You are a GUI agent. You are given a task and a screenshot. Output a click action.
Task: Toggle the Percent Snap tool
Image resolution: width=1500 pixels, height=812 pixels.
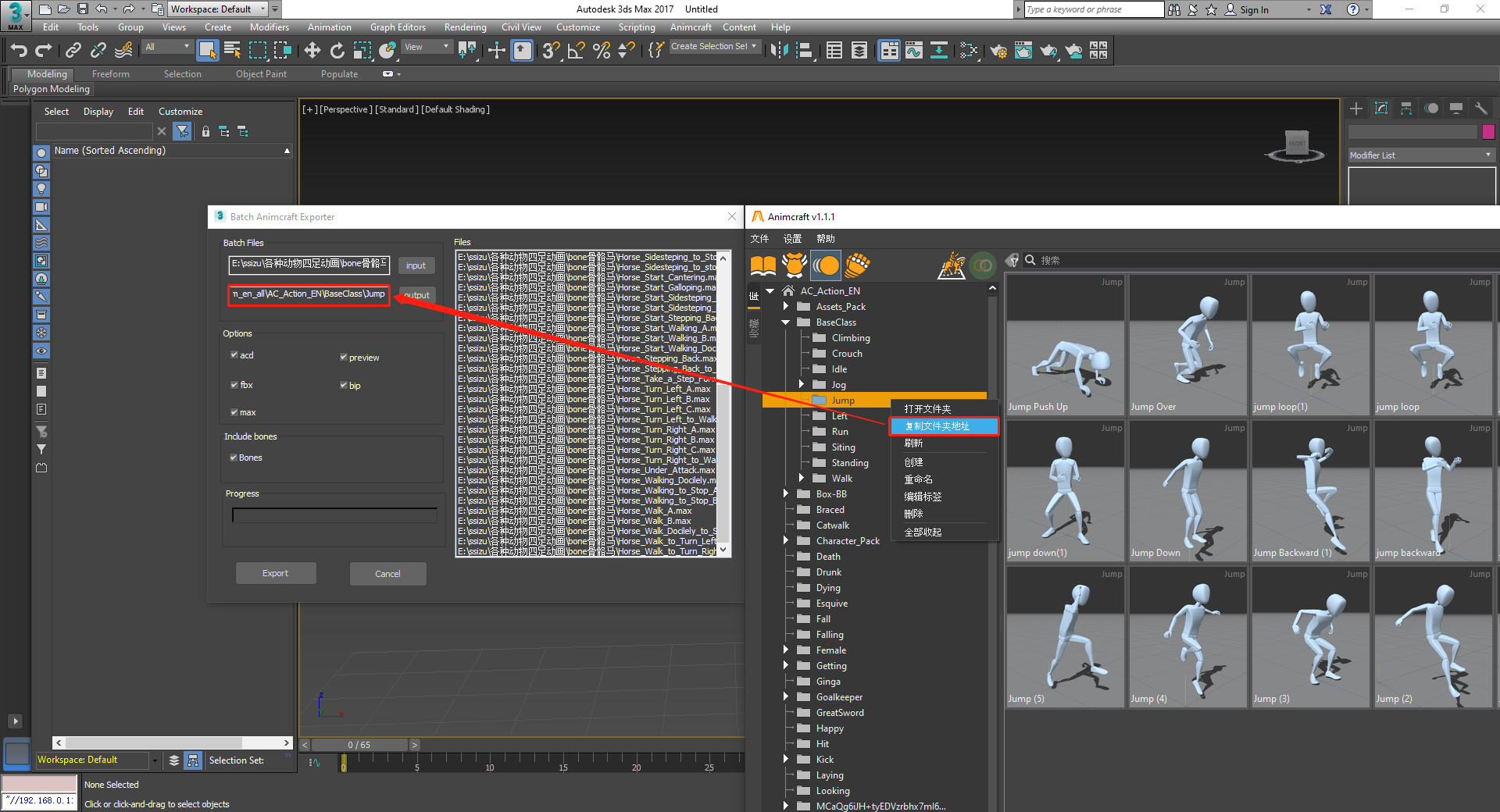[602, 51]
